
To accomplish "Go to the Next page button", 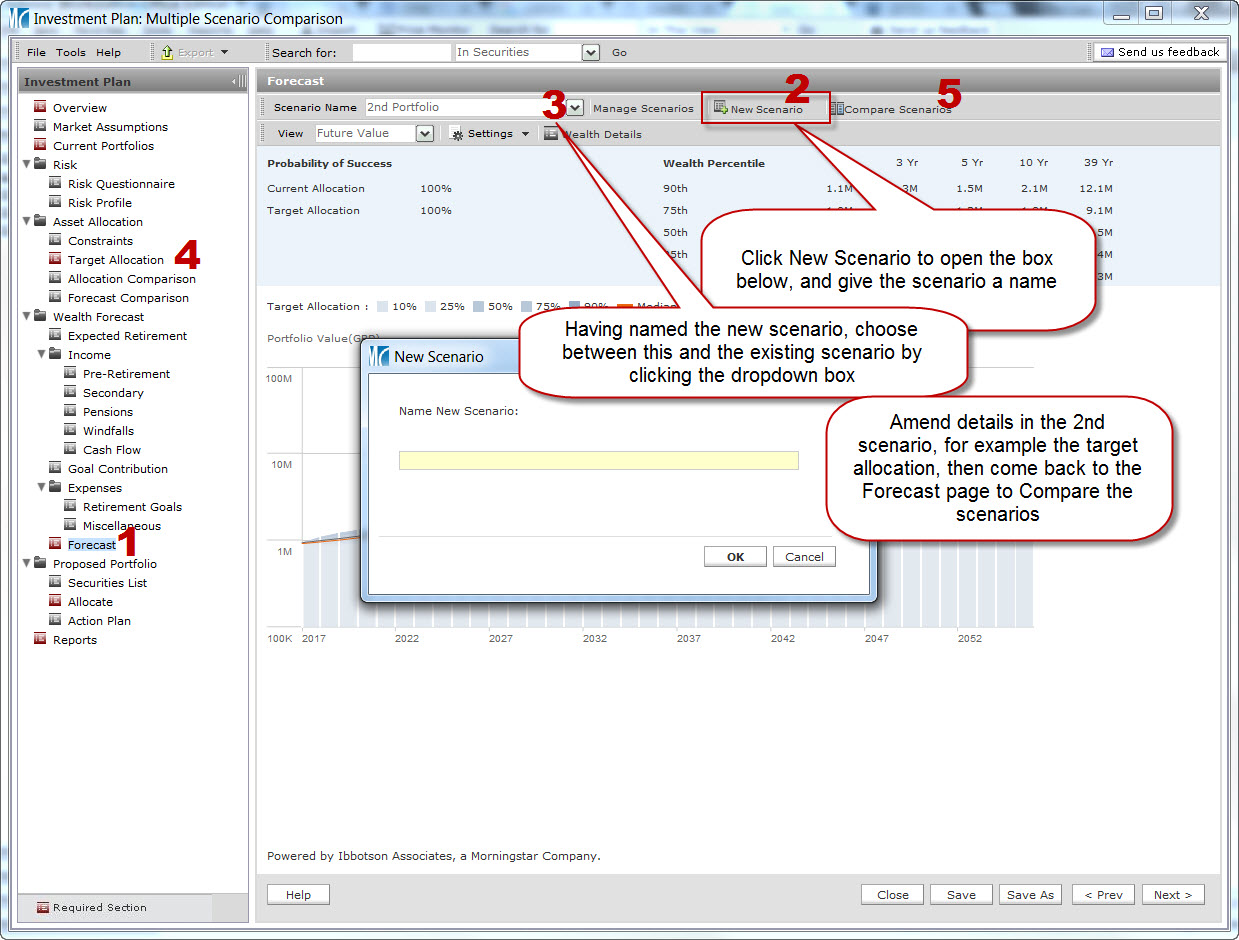I will (1172, 895).
